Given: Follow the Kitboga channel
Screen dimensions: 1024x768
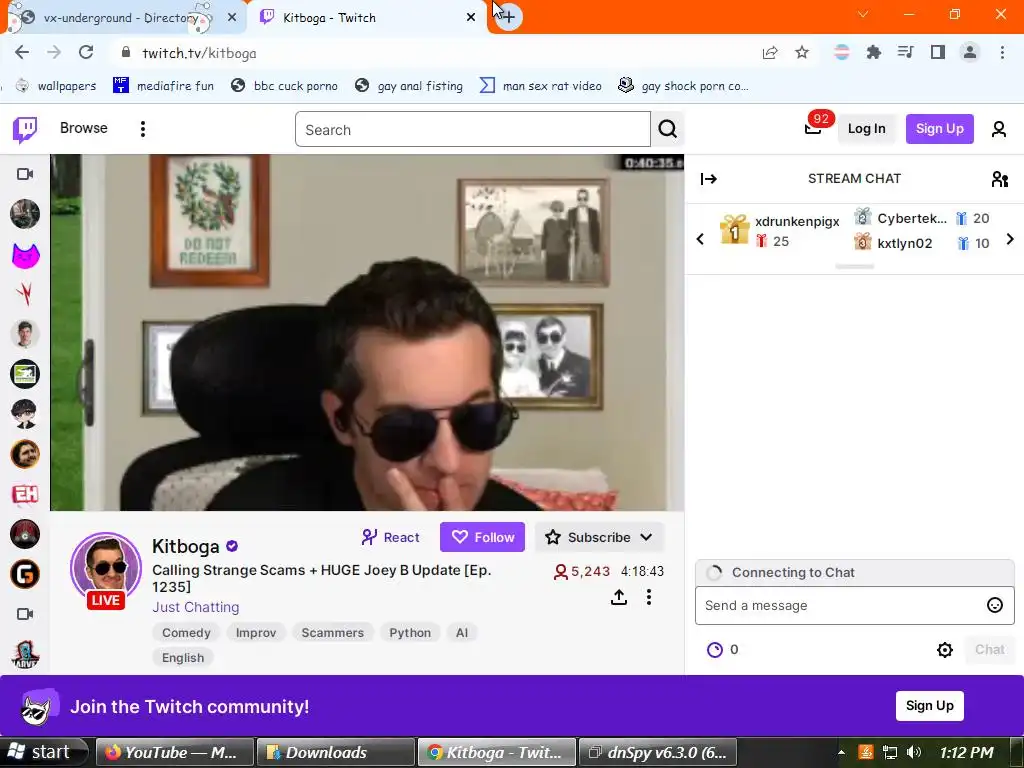Looking at the screenshot, I should pos(483,537).
